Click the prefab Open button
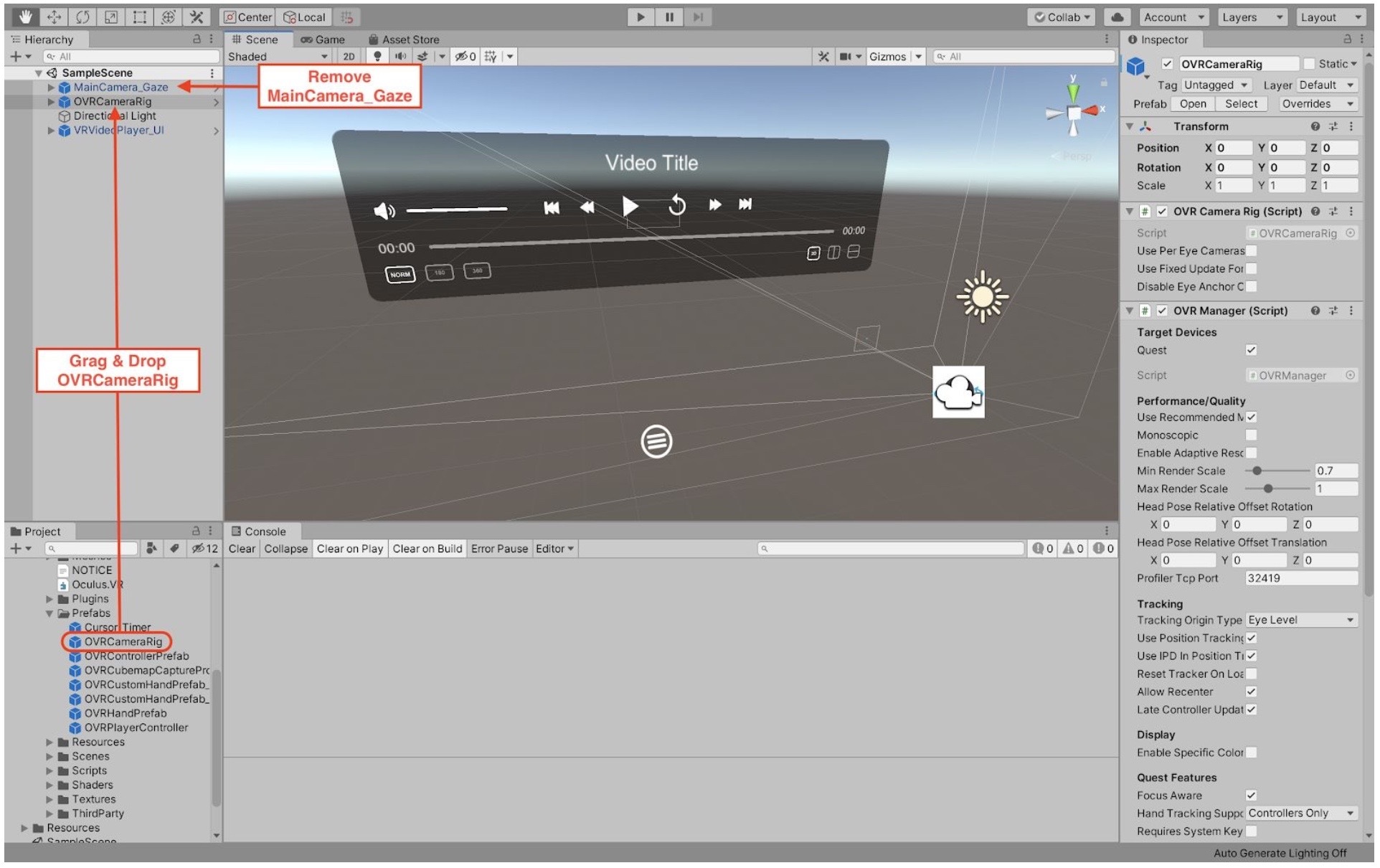 click(1194, 104)
